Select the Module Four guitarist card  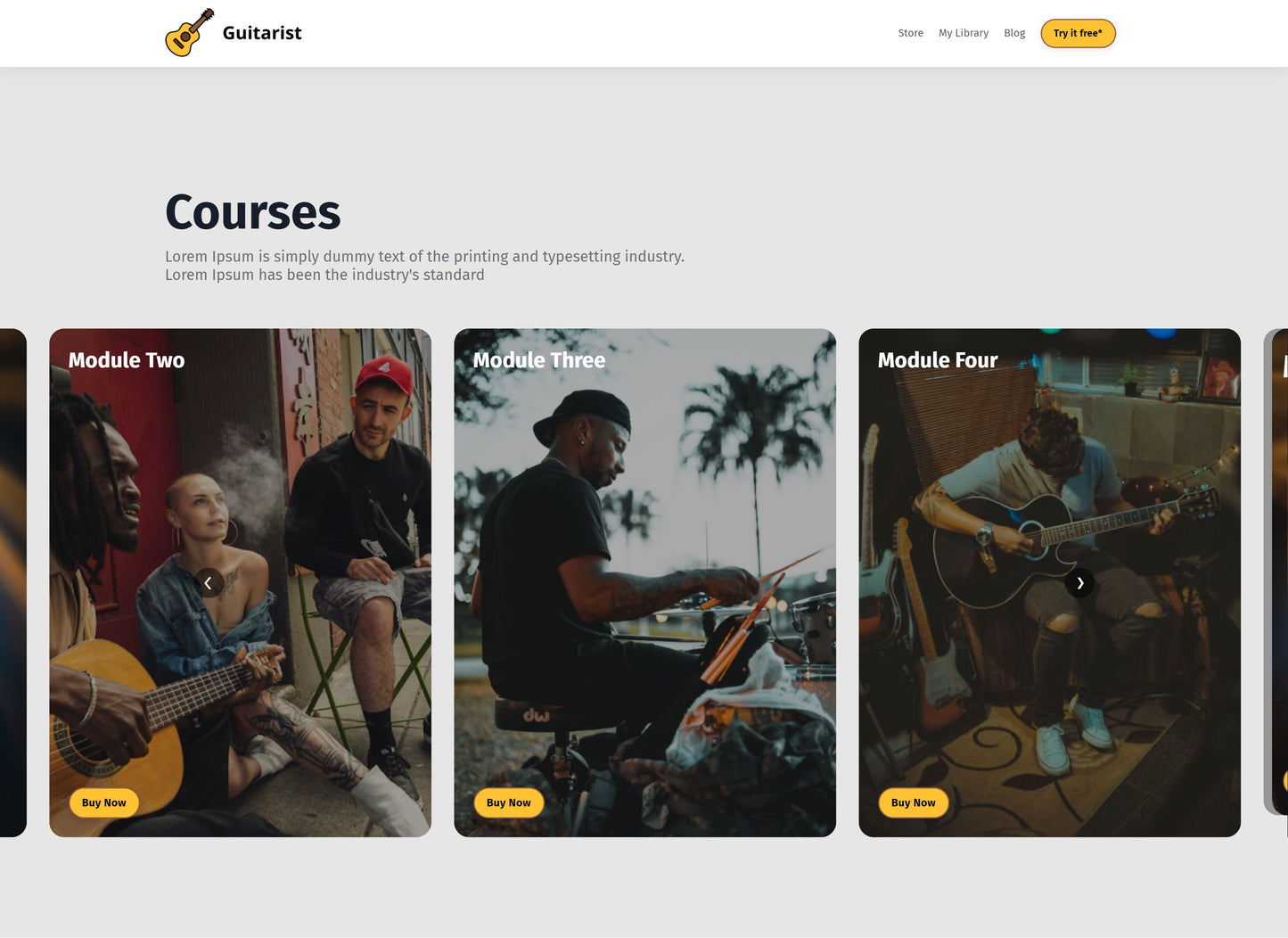click(1050, 582)
